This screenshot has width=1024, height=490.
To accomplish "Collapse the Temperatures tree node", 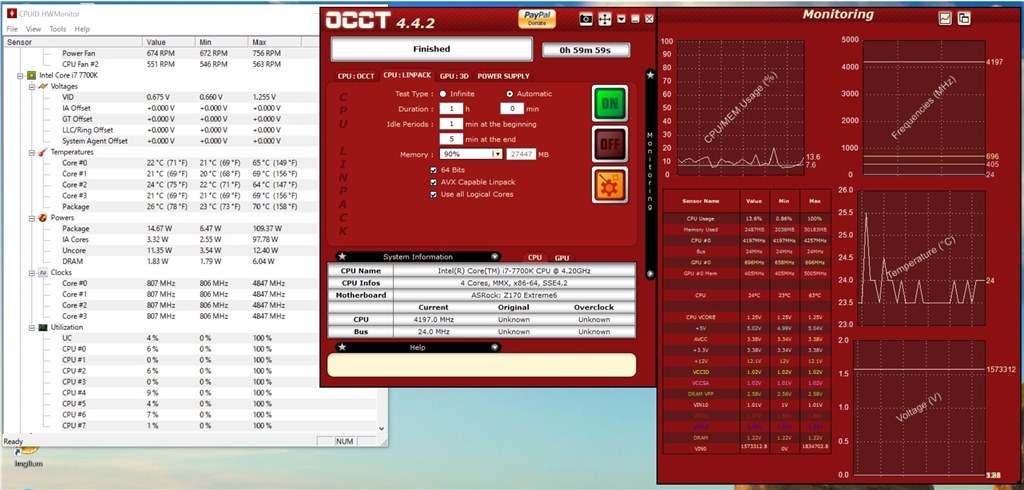I will pos(31,152).
